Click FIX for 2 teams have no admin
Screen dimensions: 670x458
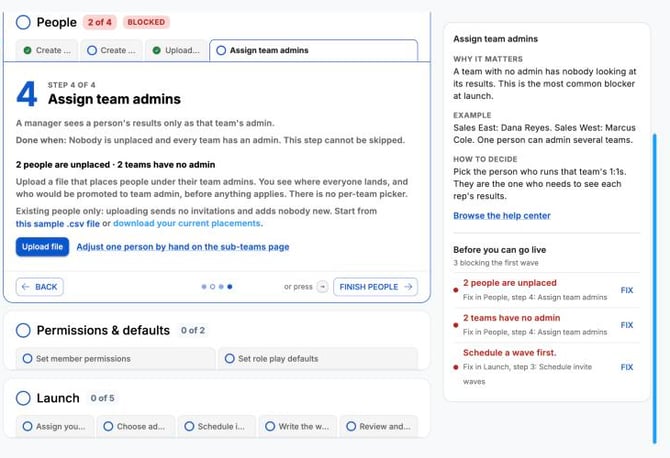pos(627,325)
